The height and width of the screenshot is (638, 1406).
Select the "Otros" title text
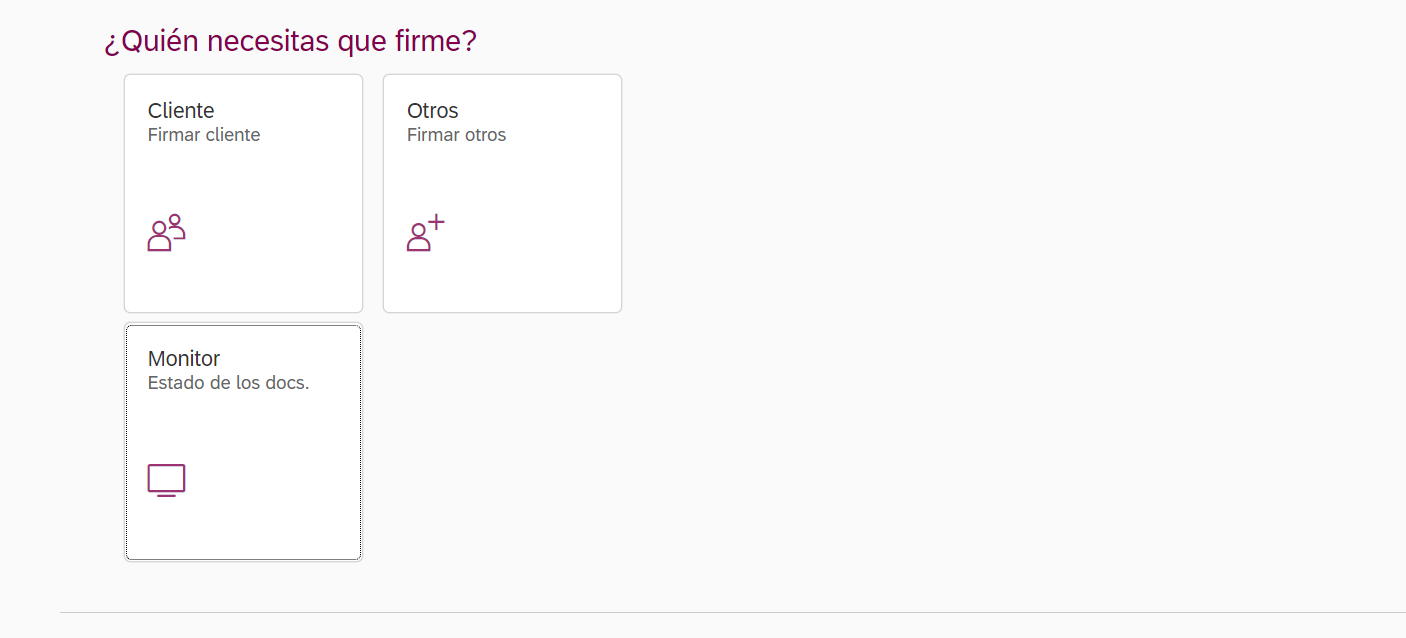[x=433, y=110]
